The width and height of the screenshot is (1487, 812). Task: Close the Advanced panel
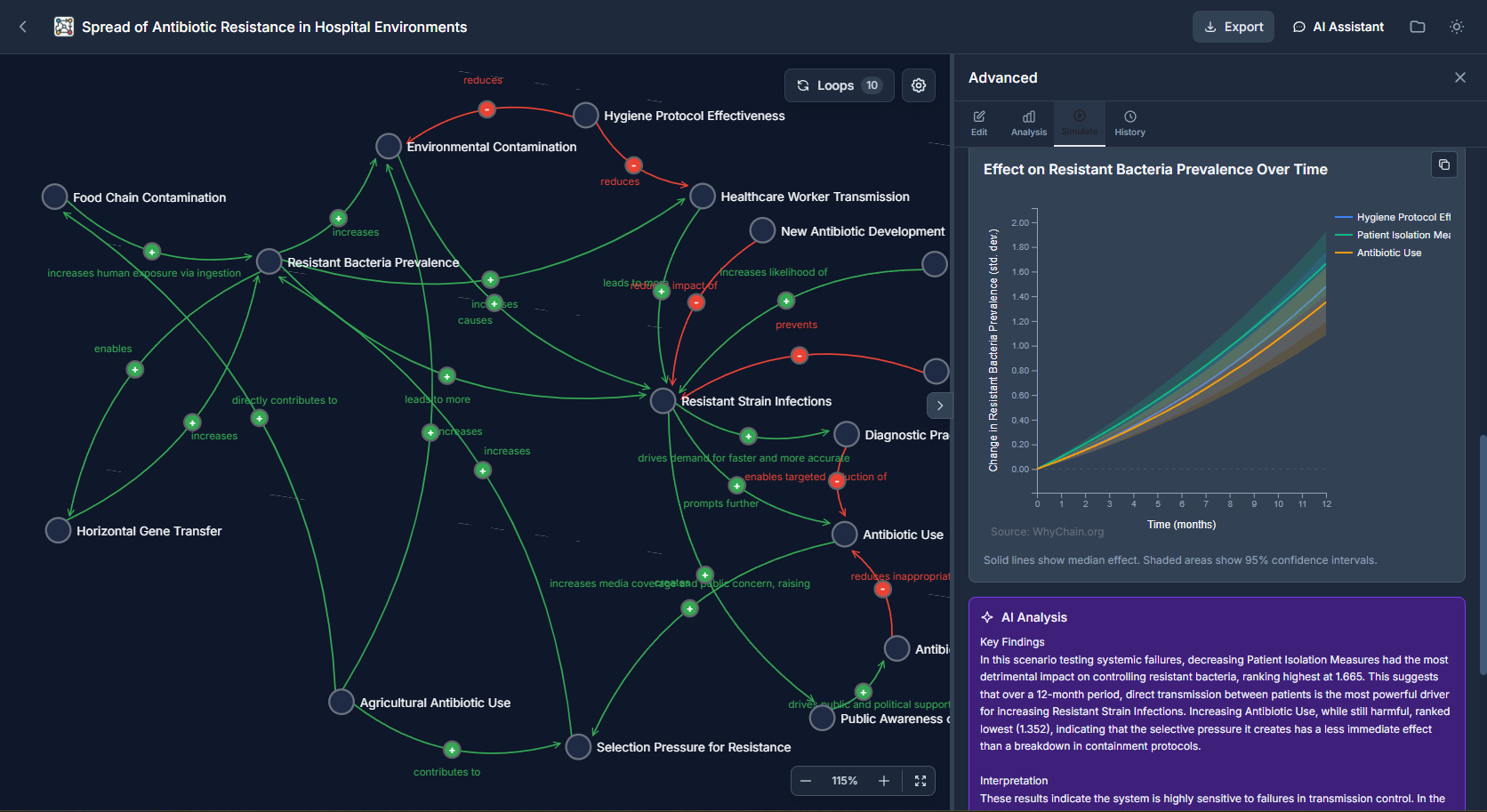[1460, 77]
